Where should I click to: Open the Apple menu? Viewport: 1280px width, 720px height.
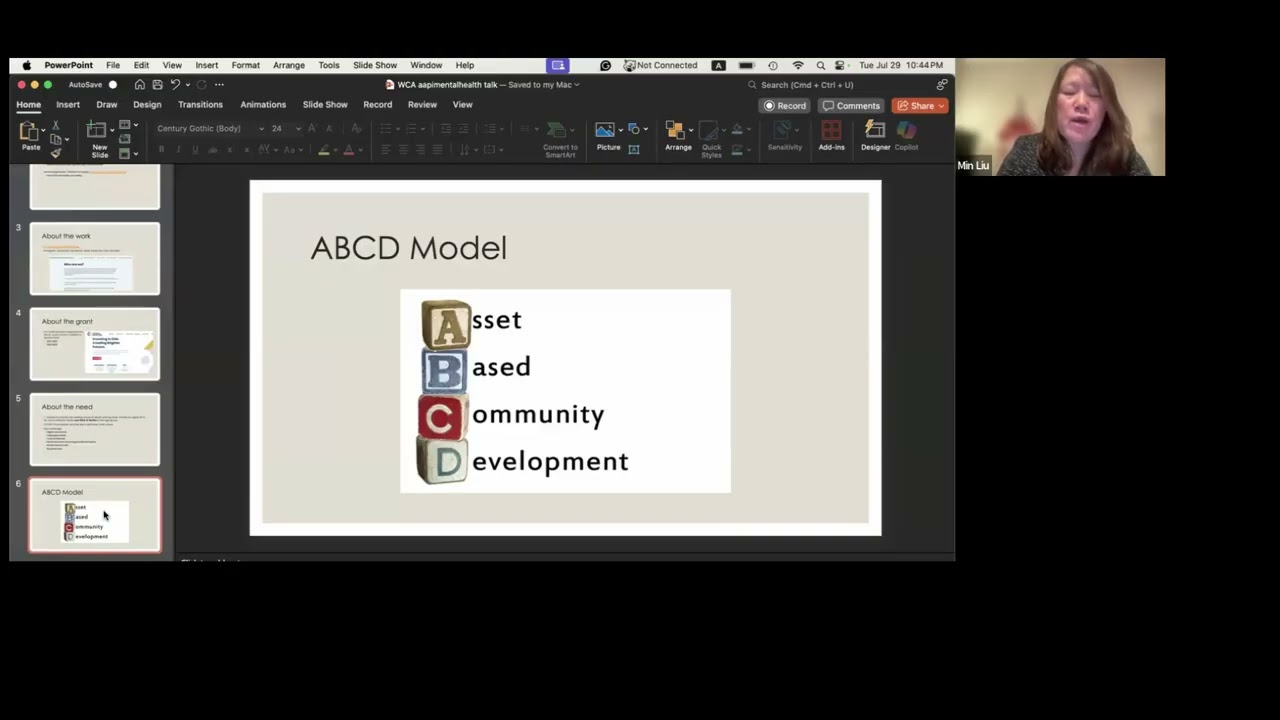point(27,65)
